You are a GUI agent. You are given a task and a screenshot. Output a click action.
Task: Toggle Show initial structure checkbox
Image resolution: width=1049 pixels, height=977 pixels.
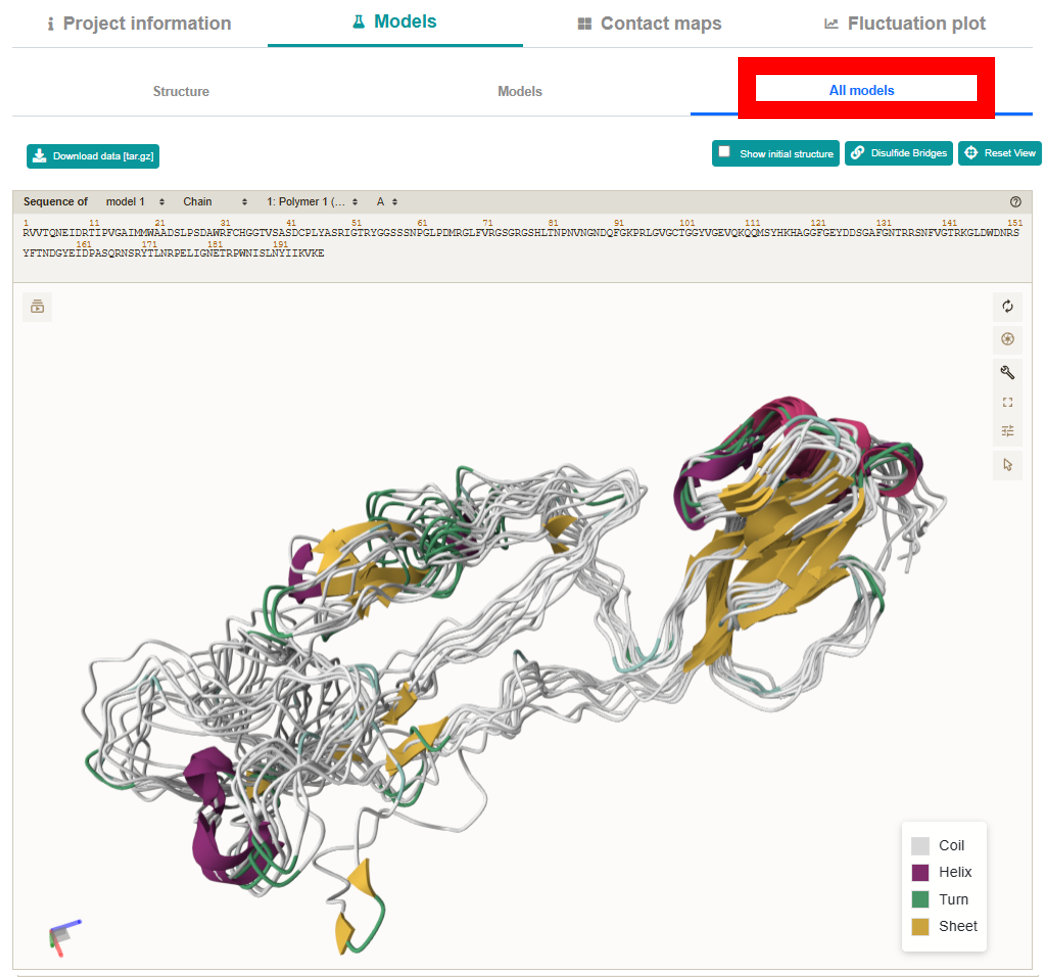click(725, 152)
